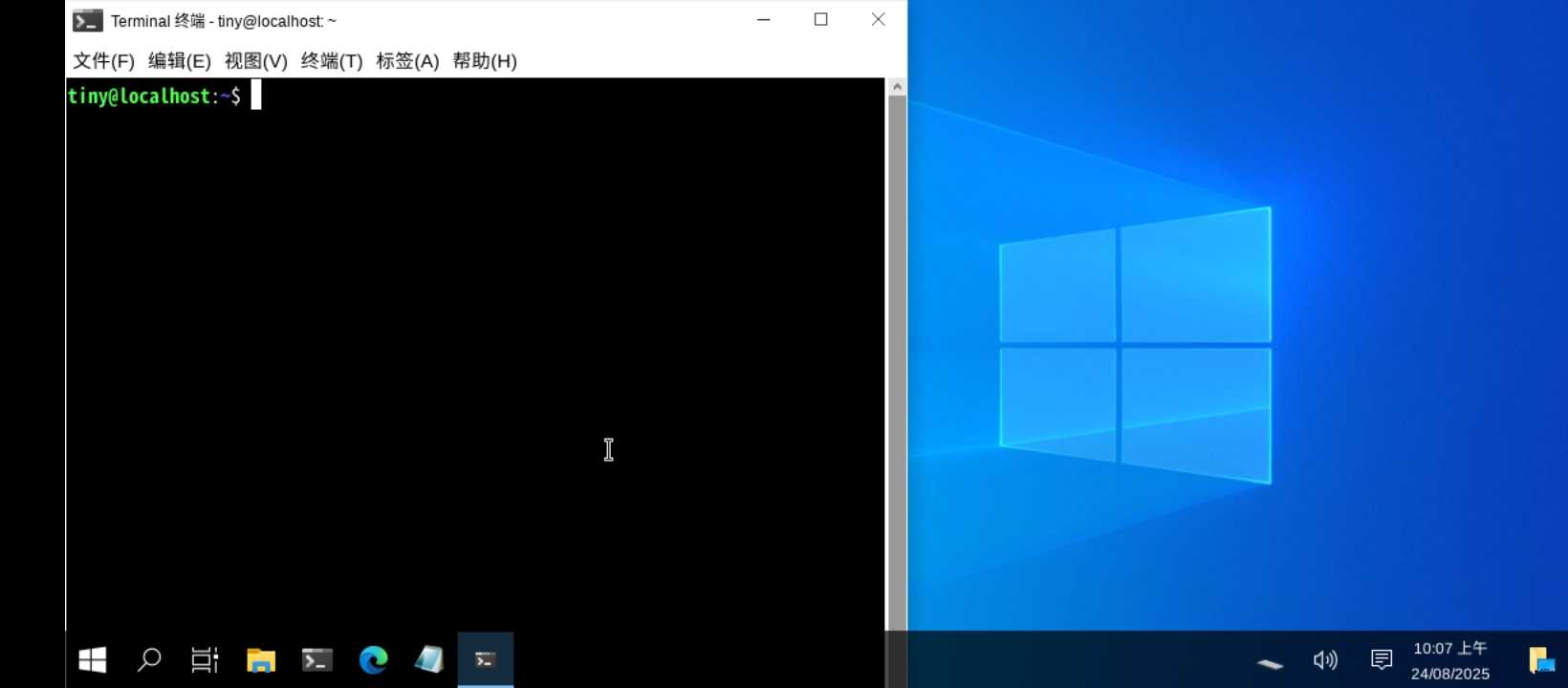1568x688 pixels.
Task: Open the notepad-style app icon in taskbar
Action: click(x=429, y=659)
